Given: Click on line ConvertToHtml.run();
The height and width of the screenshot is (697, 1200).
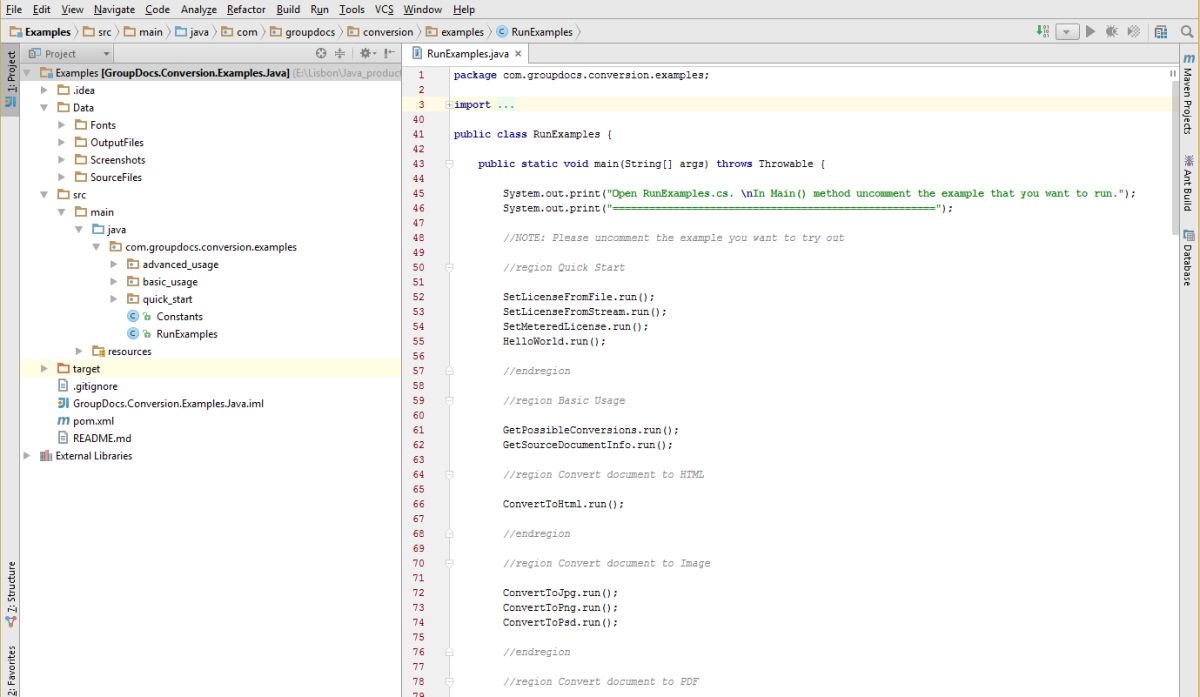Looking at the screenshot, I should 563,504.
